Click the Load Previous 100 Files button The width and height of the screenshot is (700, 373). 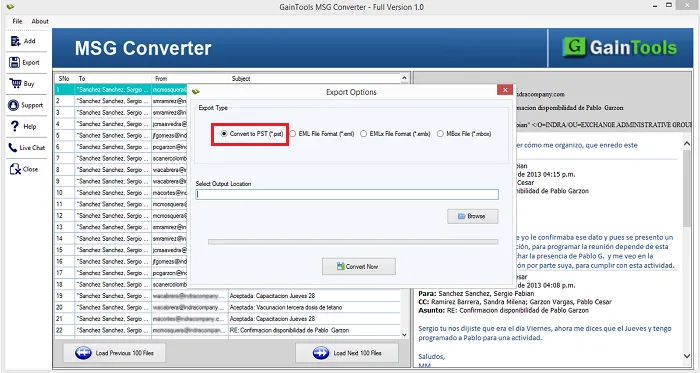pos(114,353)
